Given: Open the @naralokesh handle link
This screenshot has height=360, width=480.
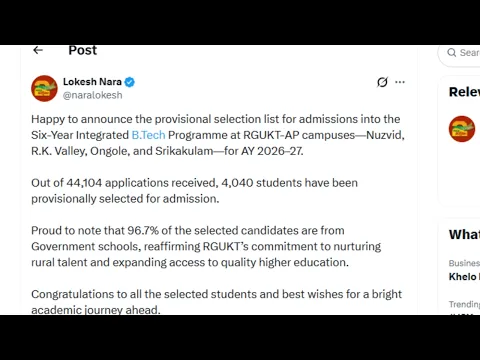Looking at the screenshot, I should (x=93, y=95).
